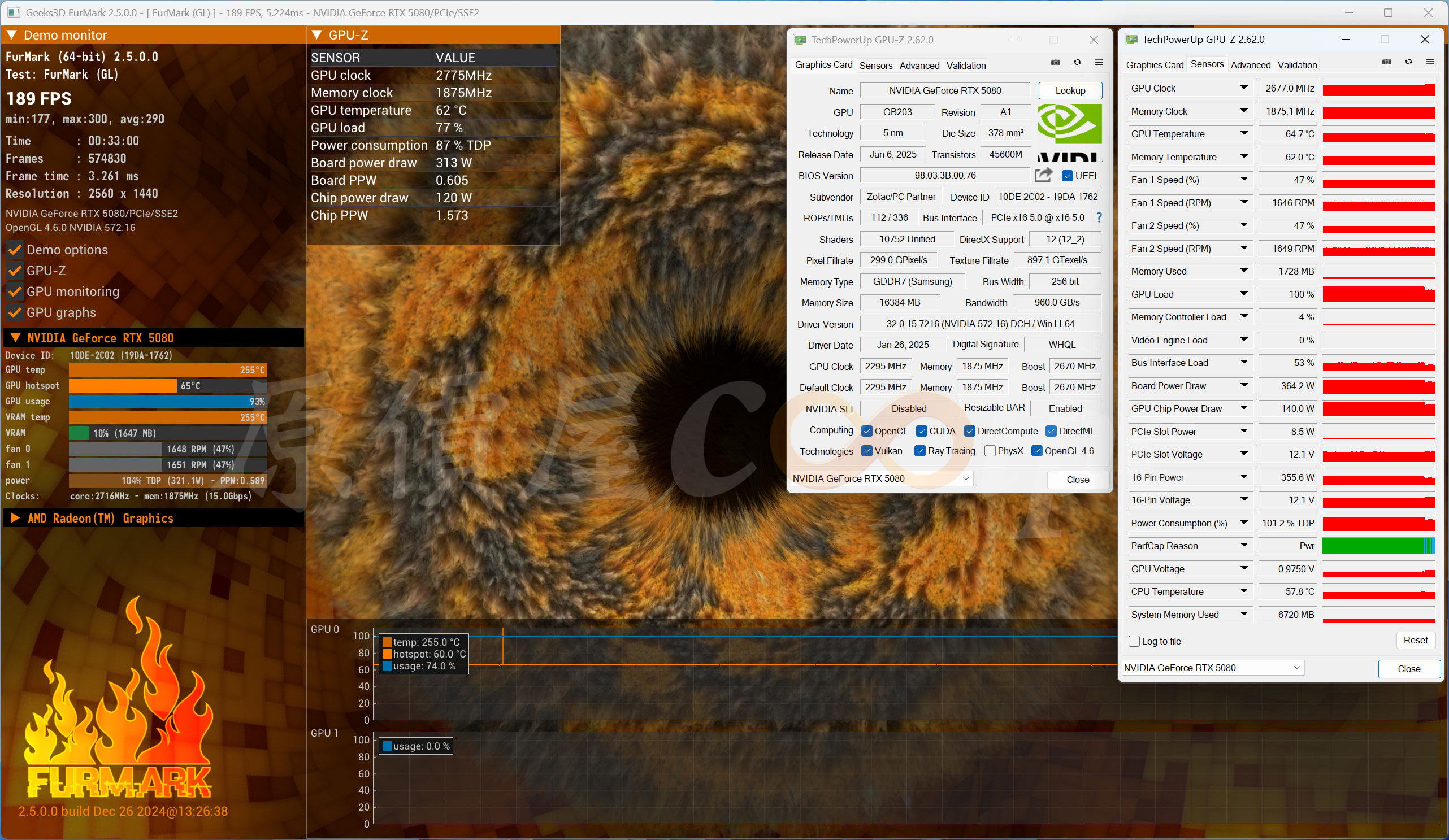Image resolution: width=1449 pixels, height=840 pixels.
Task: Click the green PerfCap Reason graph bar
Action: tap(1378, 546)
